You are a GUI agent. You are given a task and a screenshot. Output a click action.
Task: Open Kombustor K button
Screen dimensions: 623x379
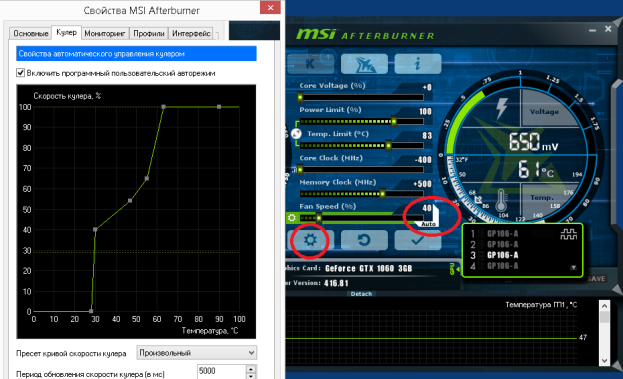pos(310,64)
